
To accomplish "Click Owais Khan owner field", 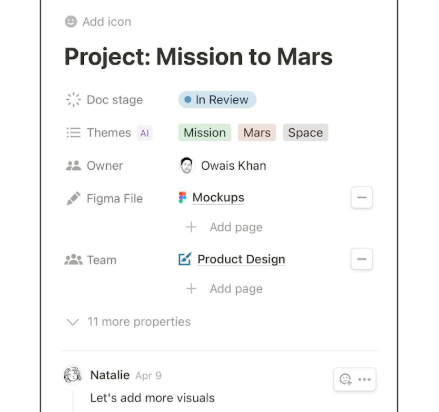I will click(223, 166).
